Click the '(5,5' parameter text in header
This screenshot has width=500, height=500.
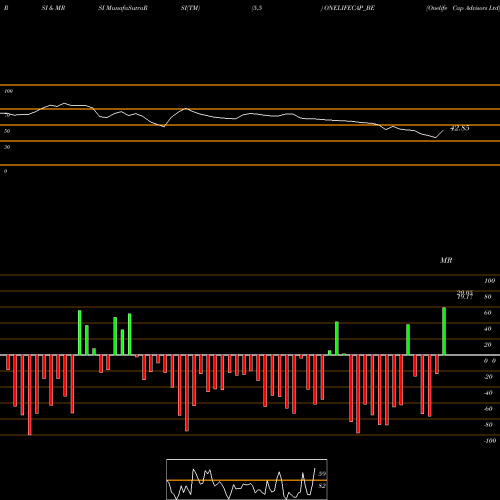click(x=257, y=8)
